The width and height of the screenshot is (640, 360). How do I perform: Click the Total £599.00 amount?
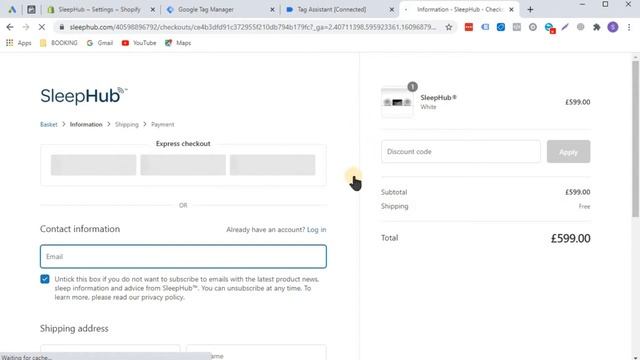coord(570,238)
